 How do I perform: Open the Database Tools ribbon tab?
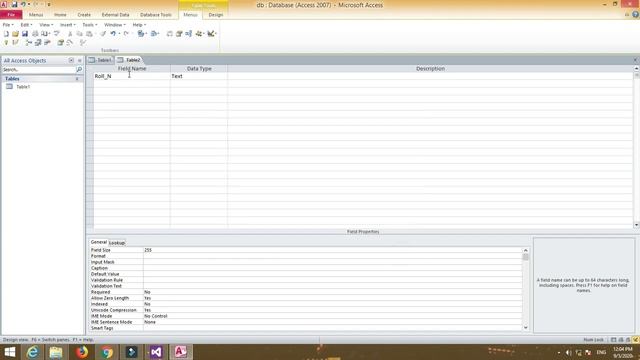pos(156,15)
